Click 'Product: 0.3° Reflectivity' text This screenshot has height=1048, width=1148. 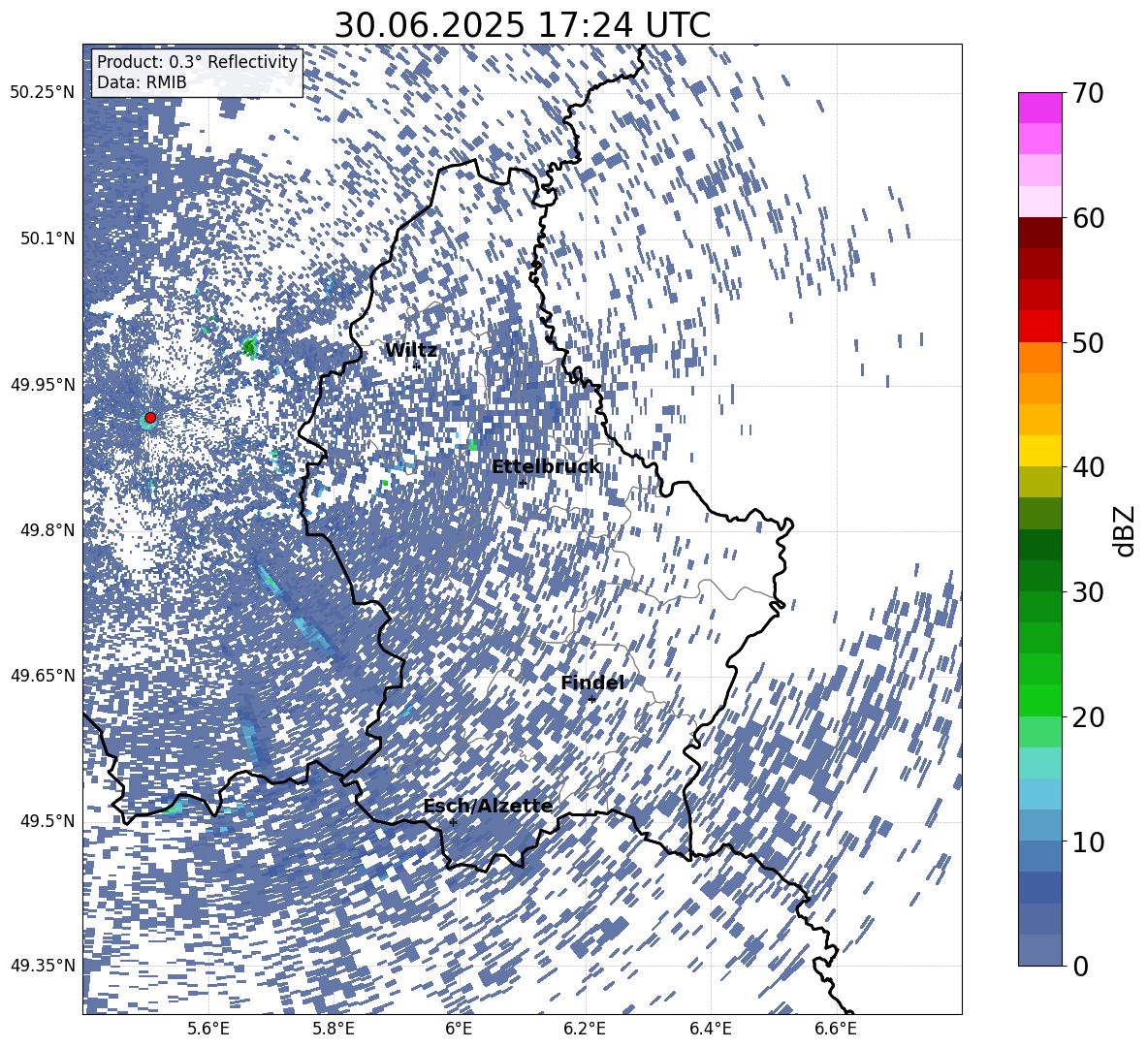197,61
